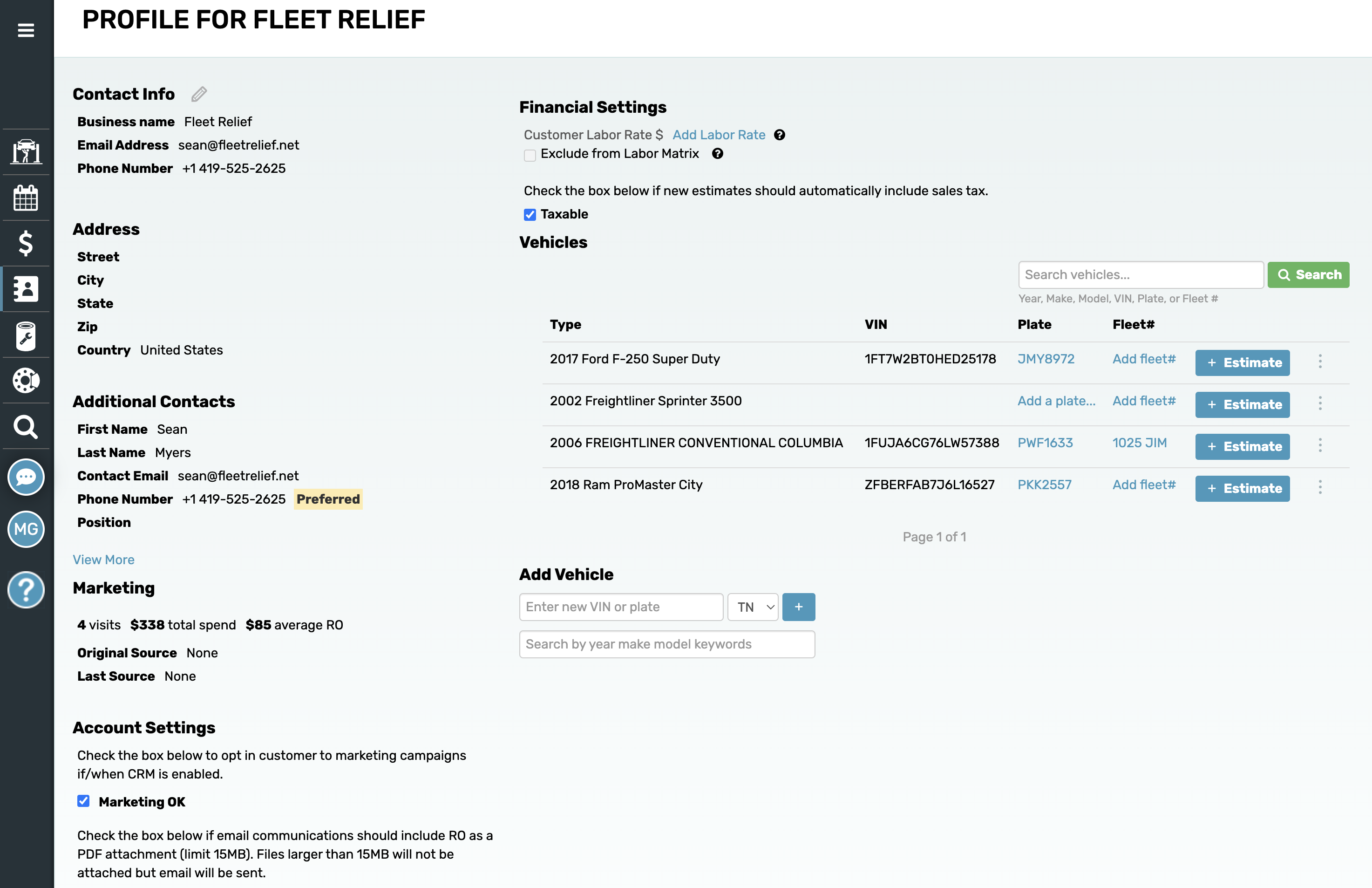Edit Contact Info with the pencil icon
The height and width of the screenshot is (888, 1372).
click(198, 94)
